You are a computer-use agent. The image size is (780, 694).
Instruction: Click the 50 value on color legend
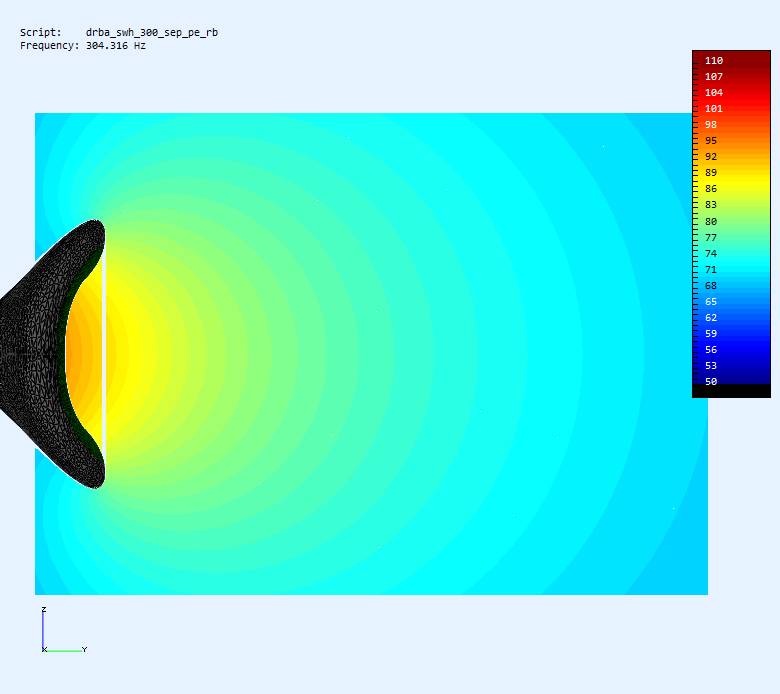tap(711, 382)
